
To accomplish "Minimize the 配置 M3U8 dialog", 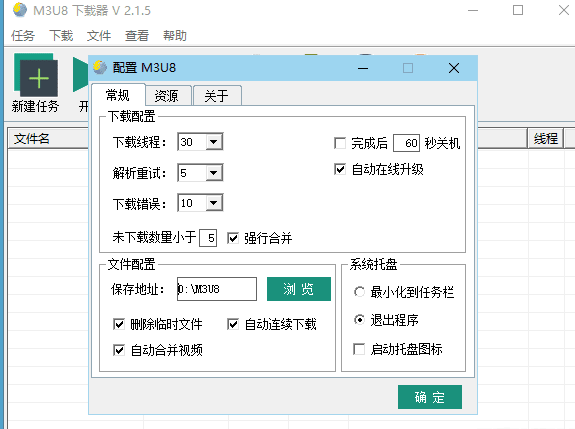I will [x=363, y=68].
